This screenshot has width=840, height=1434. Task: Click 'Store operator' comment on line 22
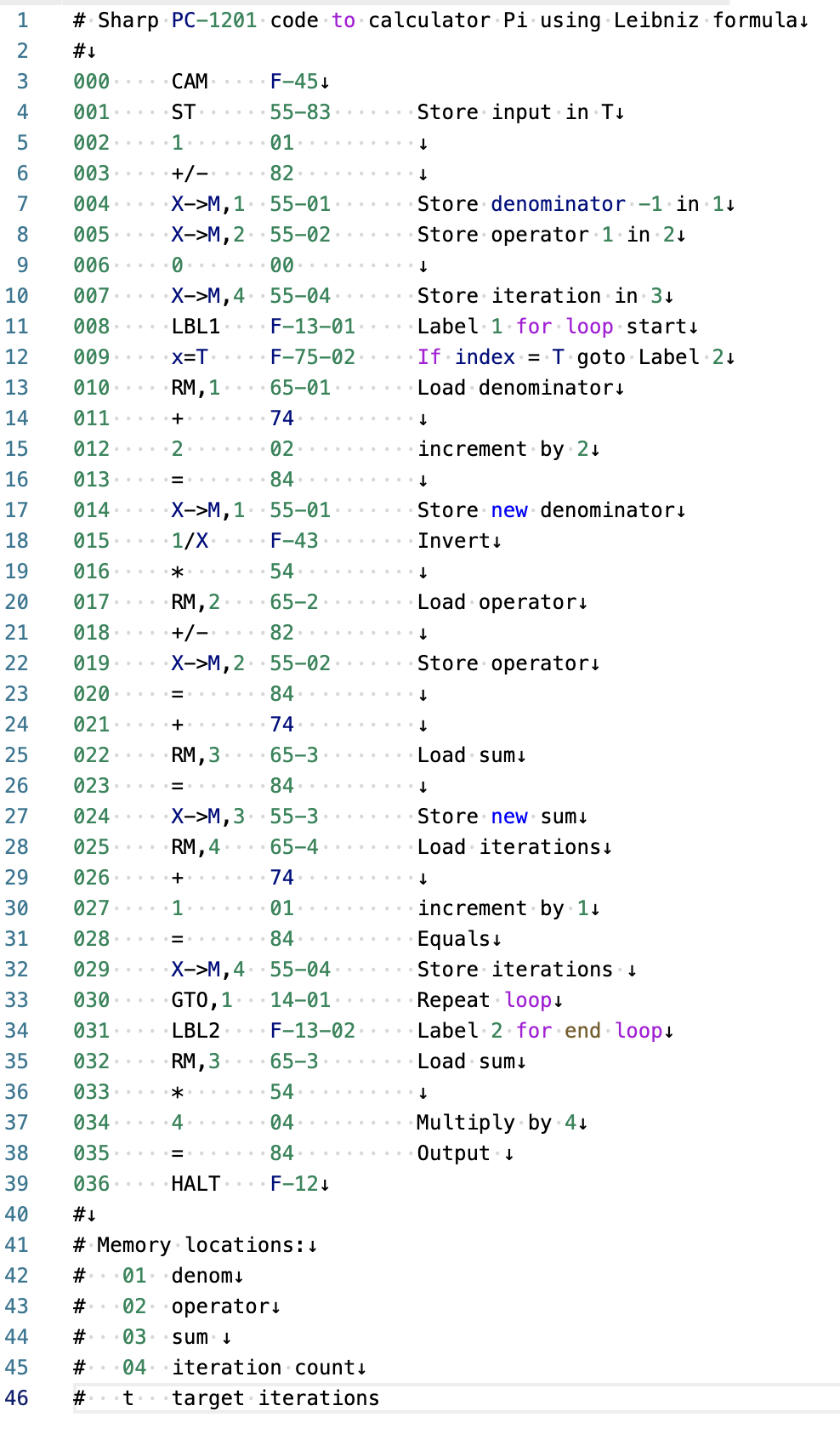(503, 663)
